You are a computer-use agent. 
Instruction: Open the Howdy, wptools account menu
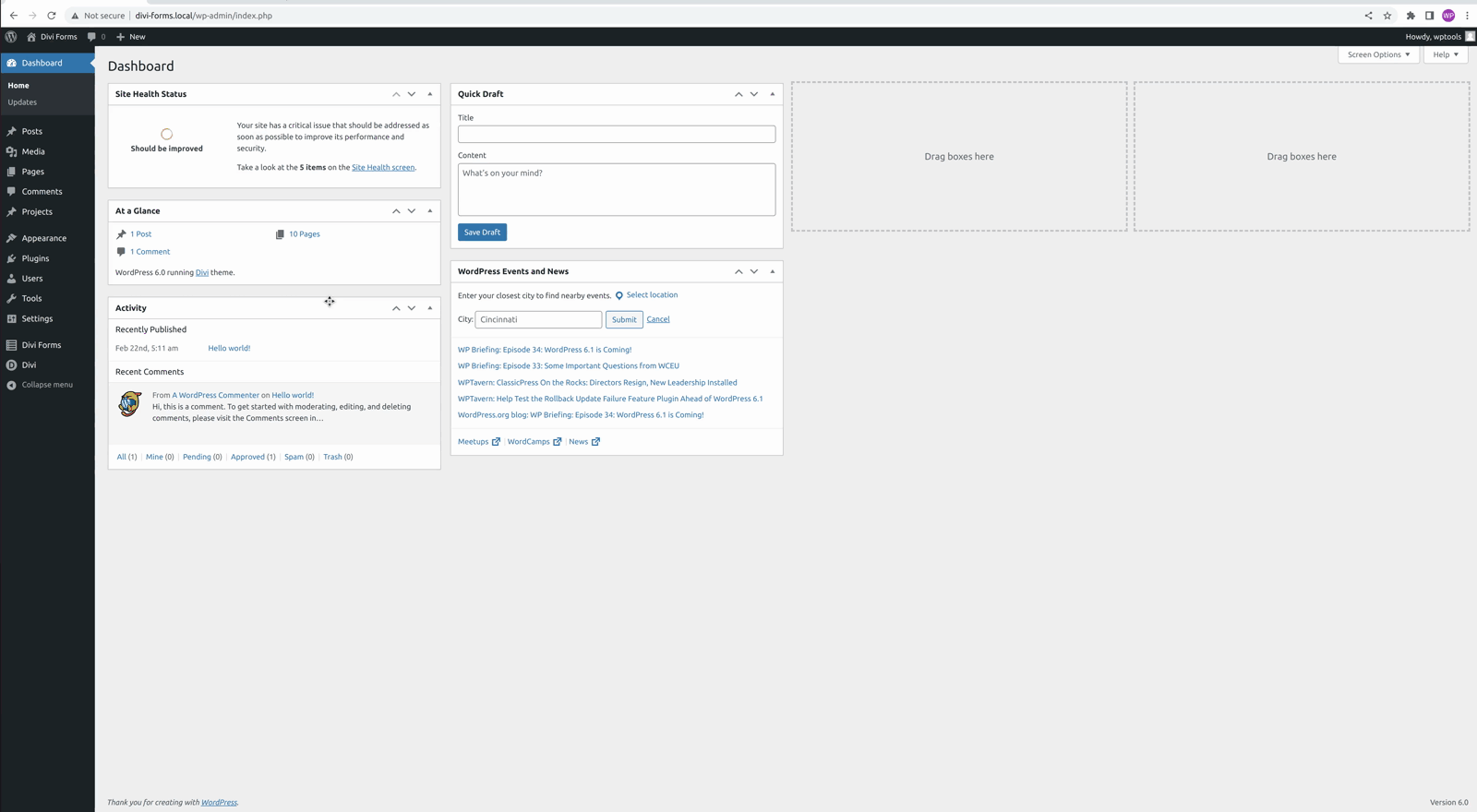tap(1439, 37)
